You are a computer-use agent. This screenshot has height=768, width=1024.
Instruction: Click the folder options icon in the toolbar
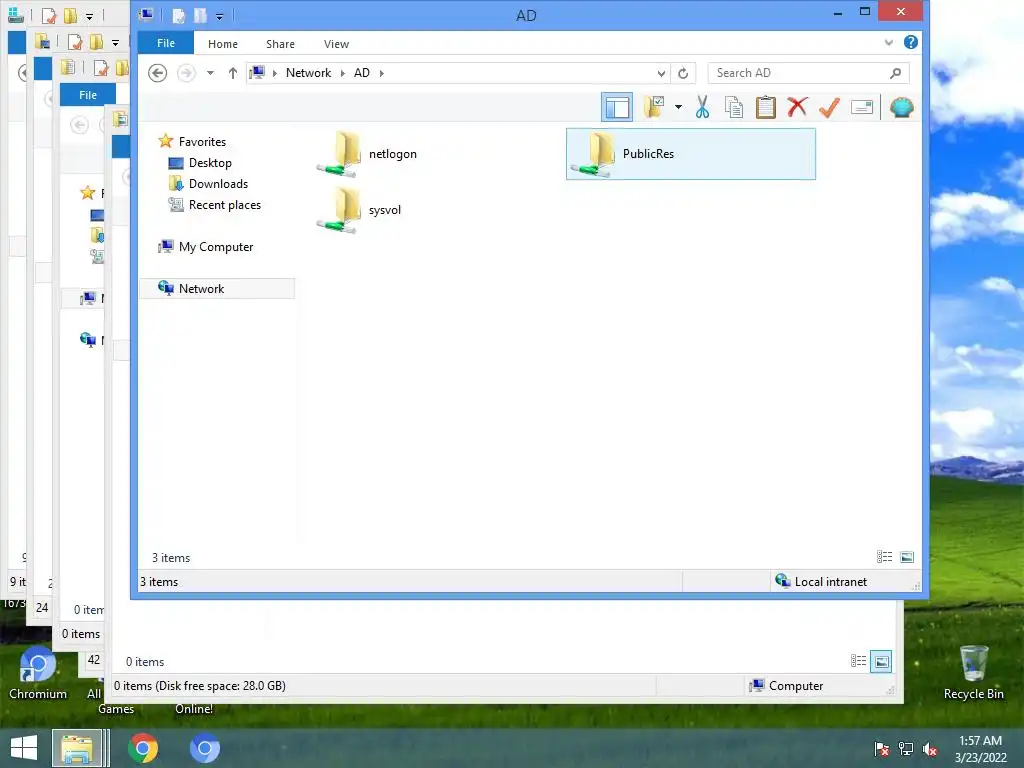[x=654, y=107]
